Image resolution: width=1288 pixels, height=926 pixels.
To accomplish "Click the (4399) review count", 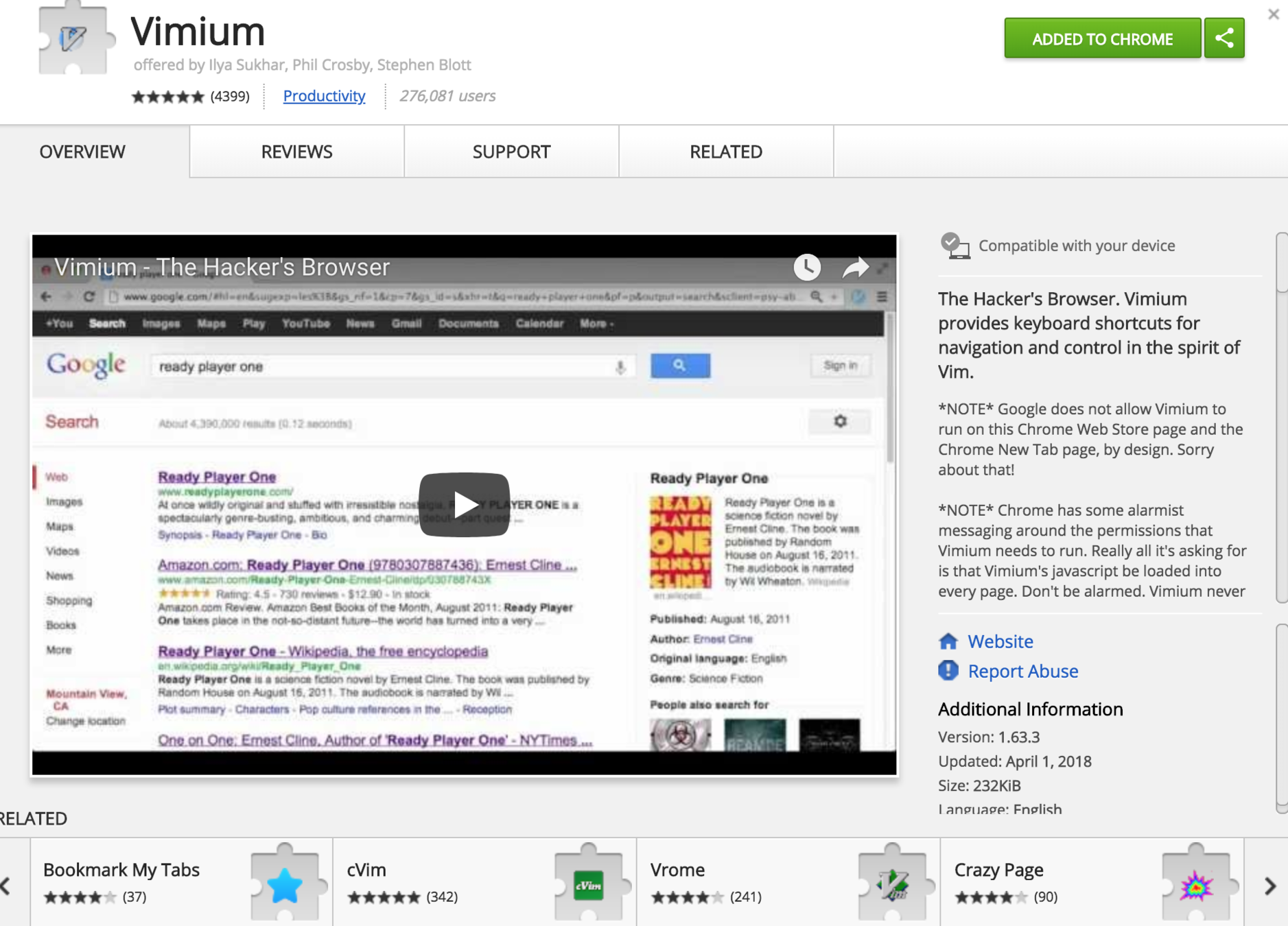I will tap(230, 96).
